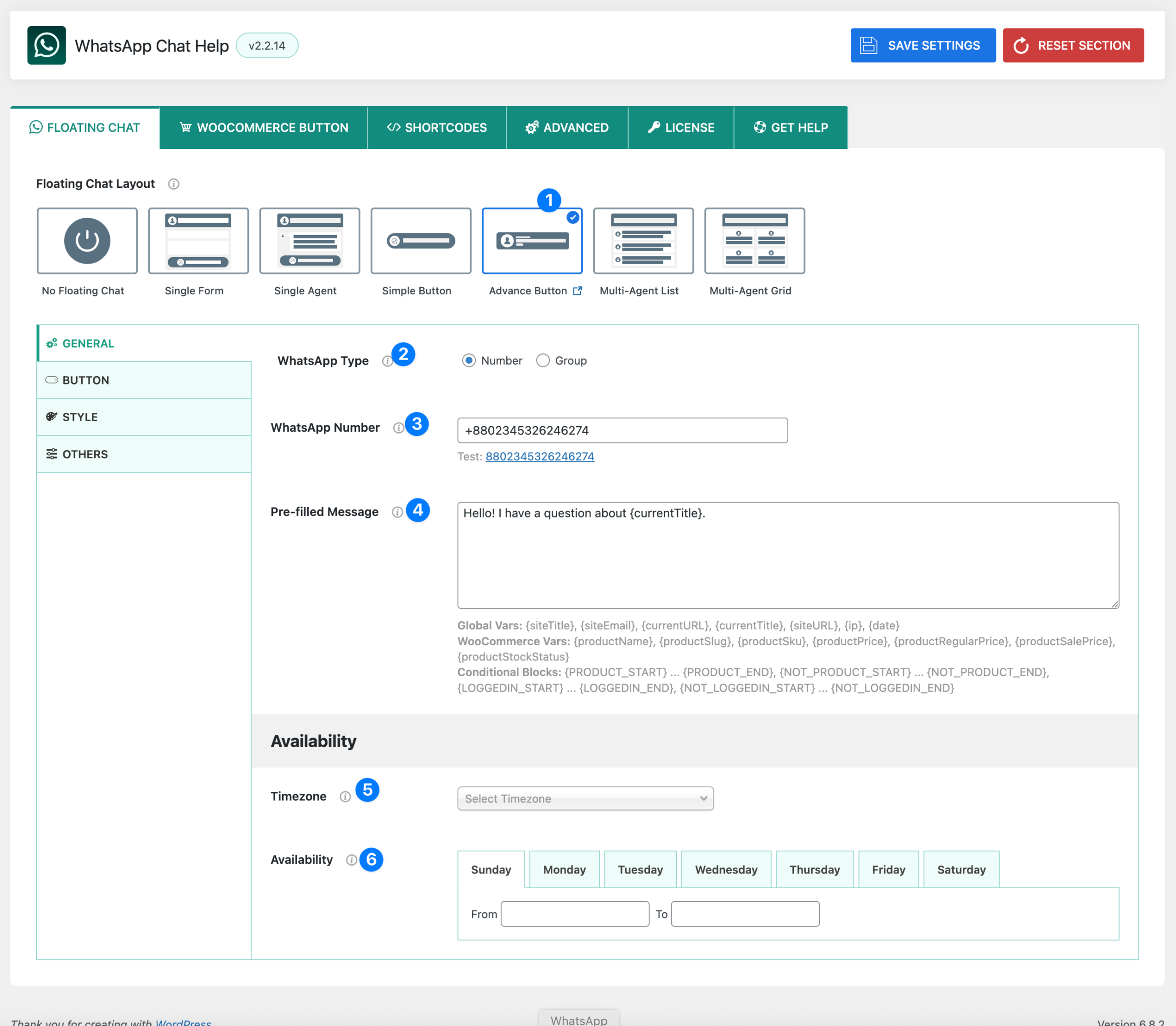
Task: Select the Multi-Agent Grid layout icon
Action: pos(754,241)
